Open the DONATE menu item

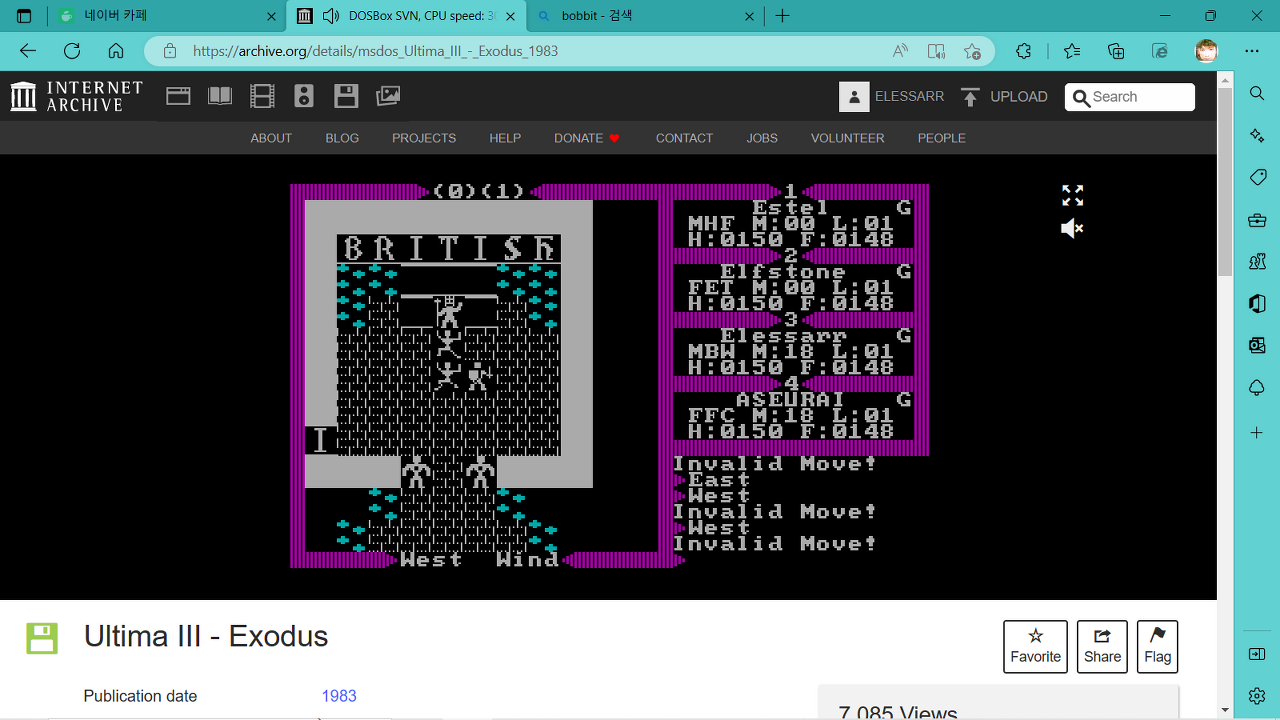[x=587, y=138]
